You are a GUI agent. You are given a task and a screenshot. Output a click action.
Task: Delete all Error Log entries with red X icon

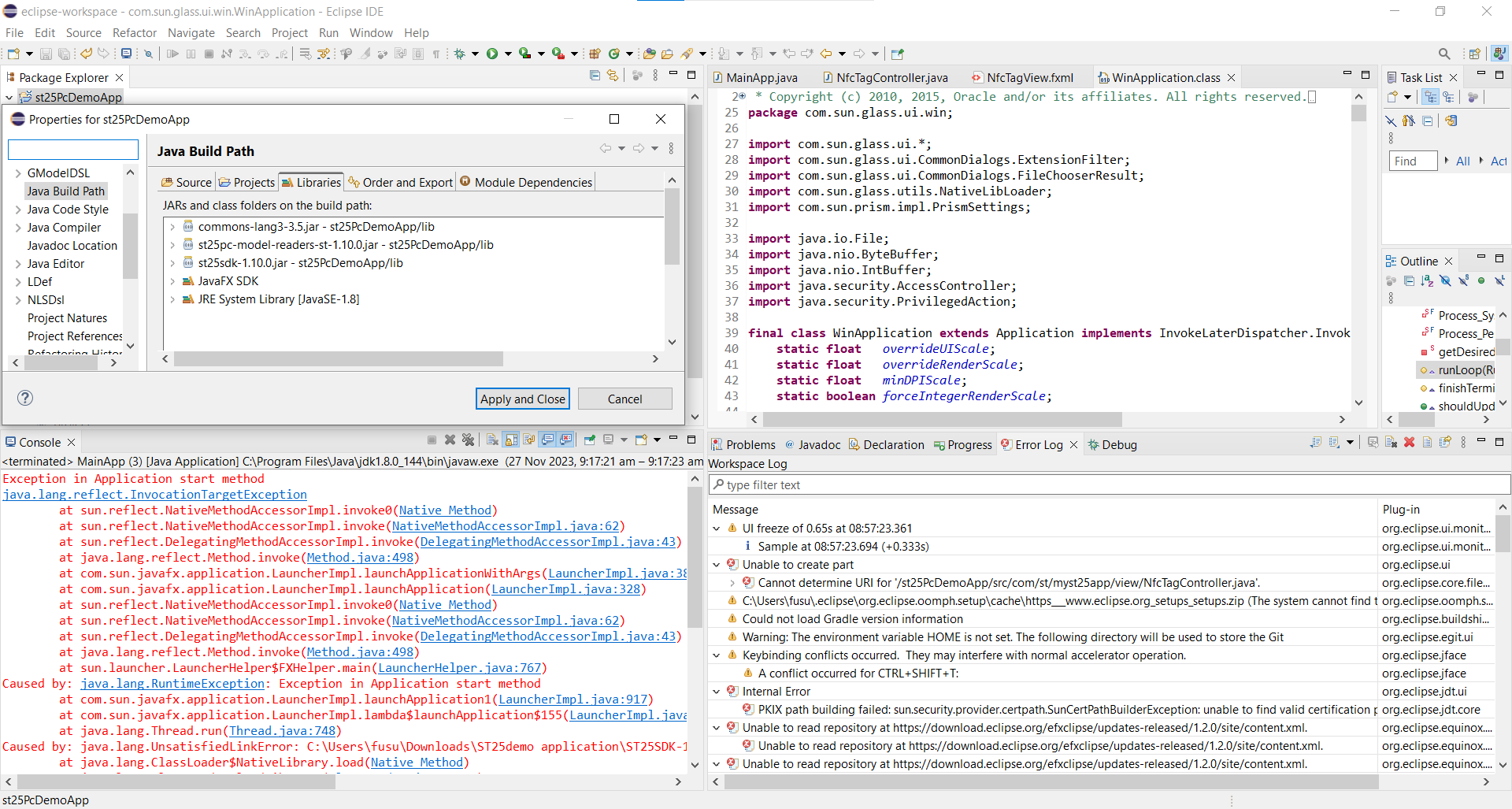pos(1409,442)
